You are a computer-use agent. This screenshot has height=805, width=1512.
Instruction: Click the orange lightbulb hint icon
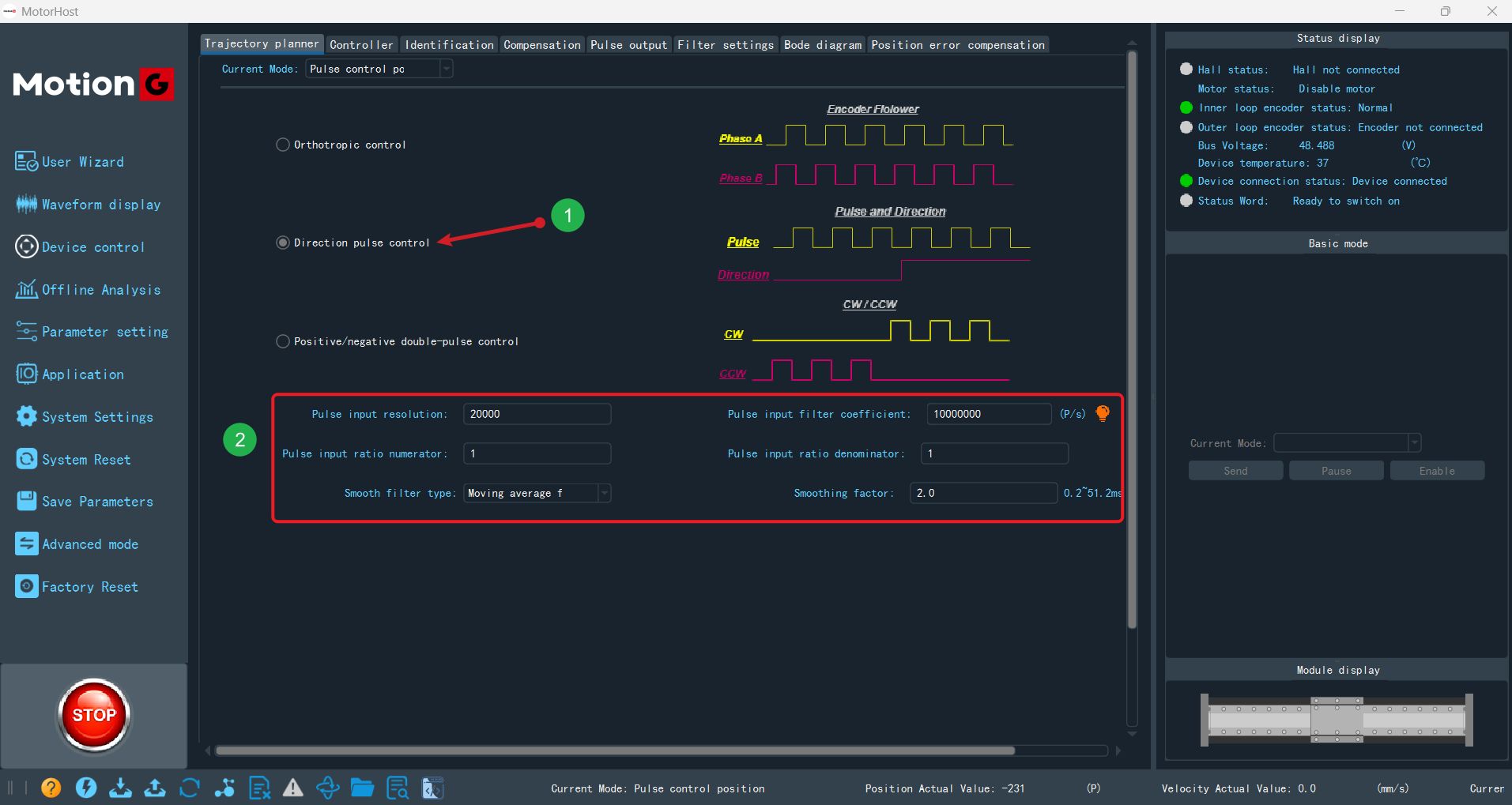click(1103, 413)
